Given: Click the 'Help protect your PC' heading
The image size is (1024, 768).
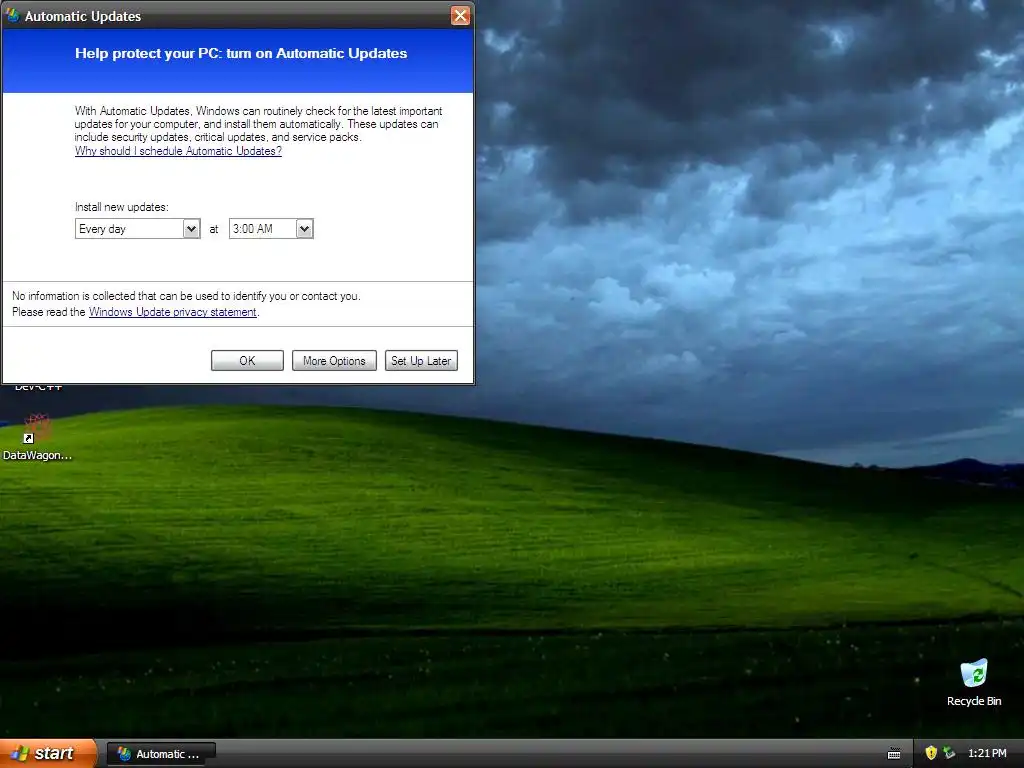Looking at the screenshot, I should 241,54.
